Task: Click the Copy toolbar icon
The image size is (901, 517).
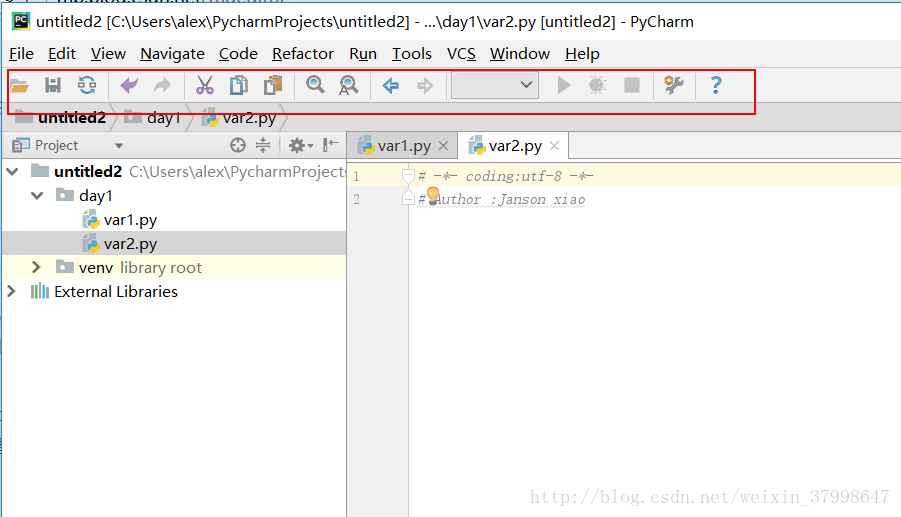Action: click(x=238, y=86)
